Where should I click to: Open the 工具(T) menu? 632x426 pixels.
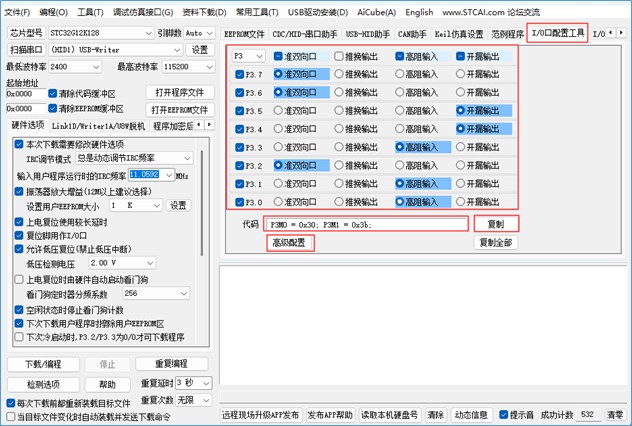coord(90,12)
